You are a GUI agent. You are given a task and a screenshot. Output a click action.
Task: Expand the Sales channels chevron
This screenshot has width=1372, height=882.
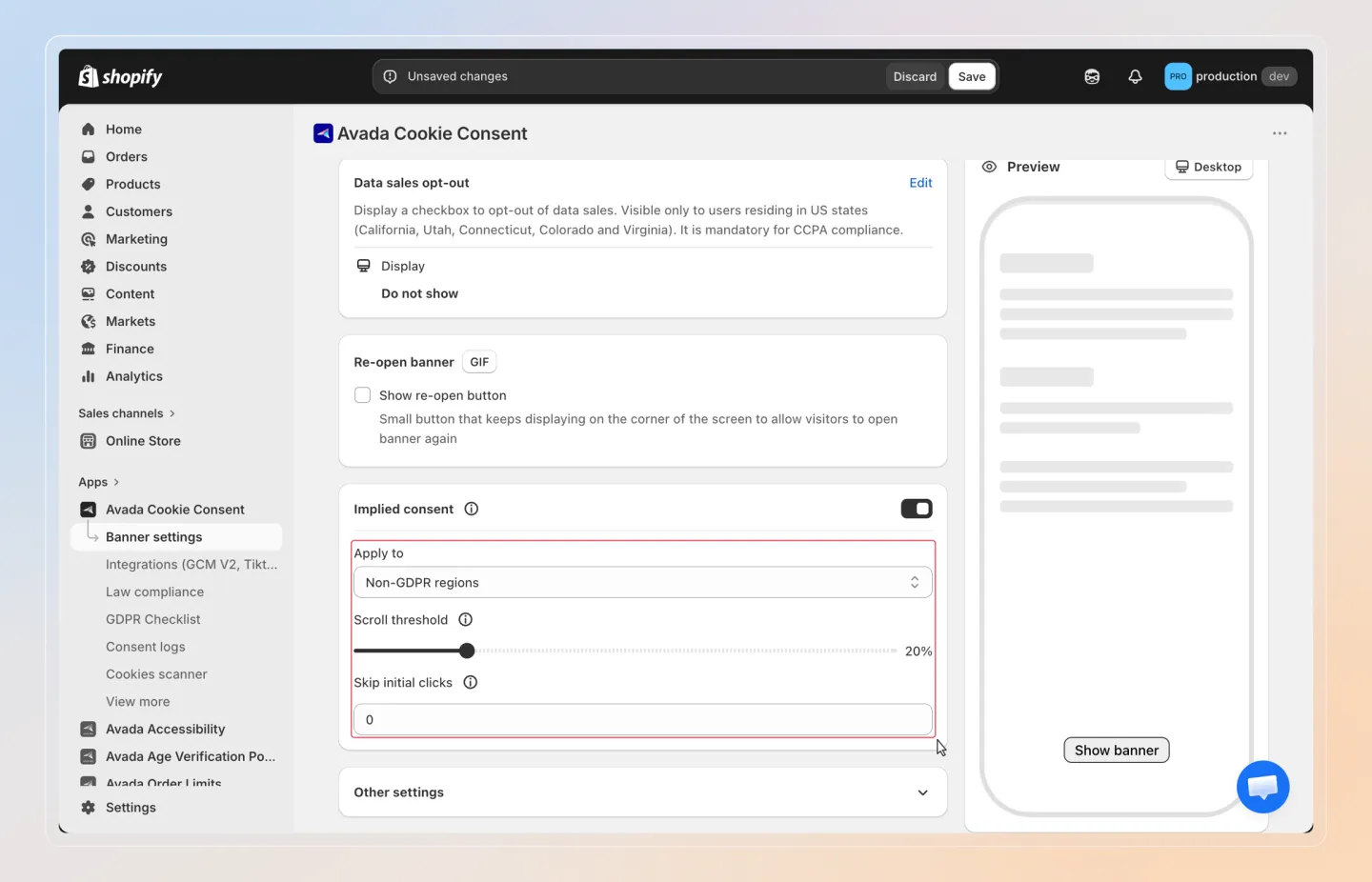[x=172, y=413]
